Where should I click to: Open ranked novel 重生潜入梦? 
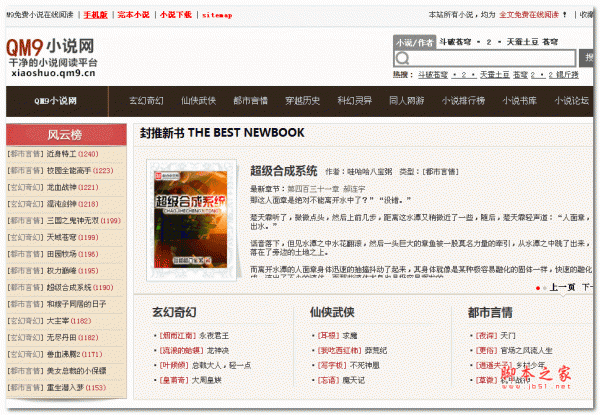65,388
